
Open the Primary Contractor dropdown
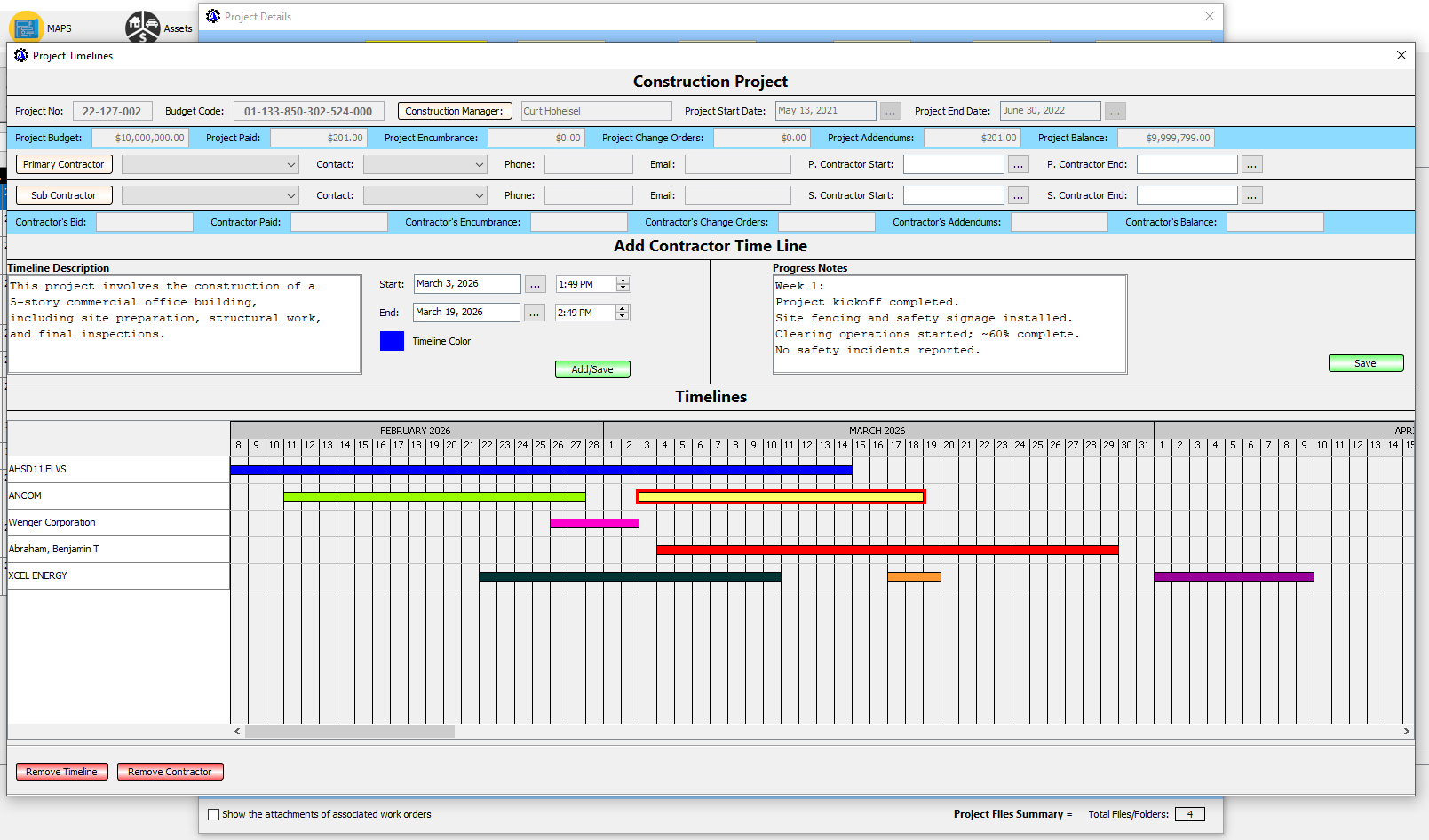tap(293, 164)
